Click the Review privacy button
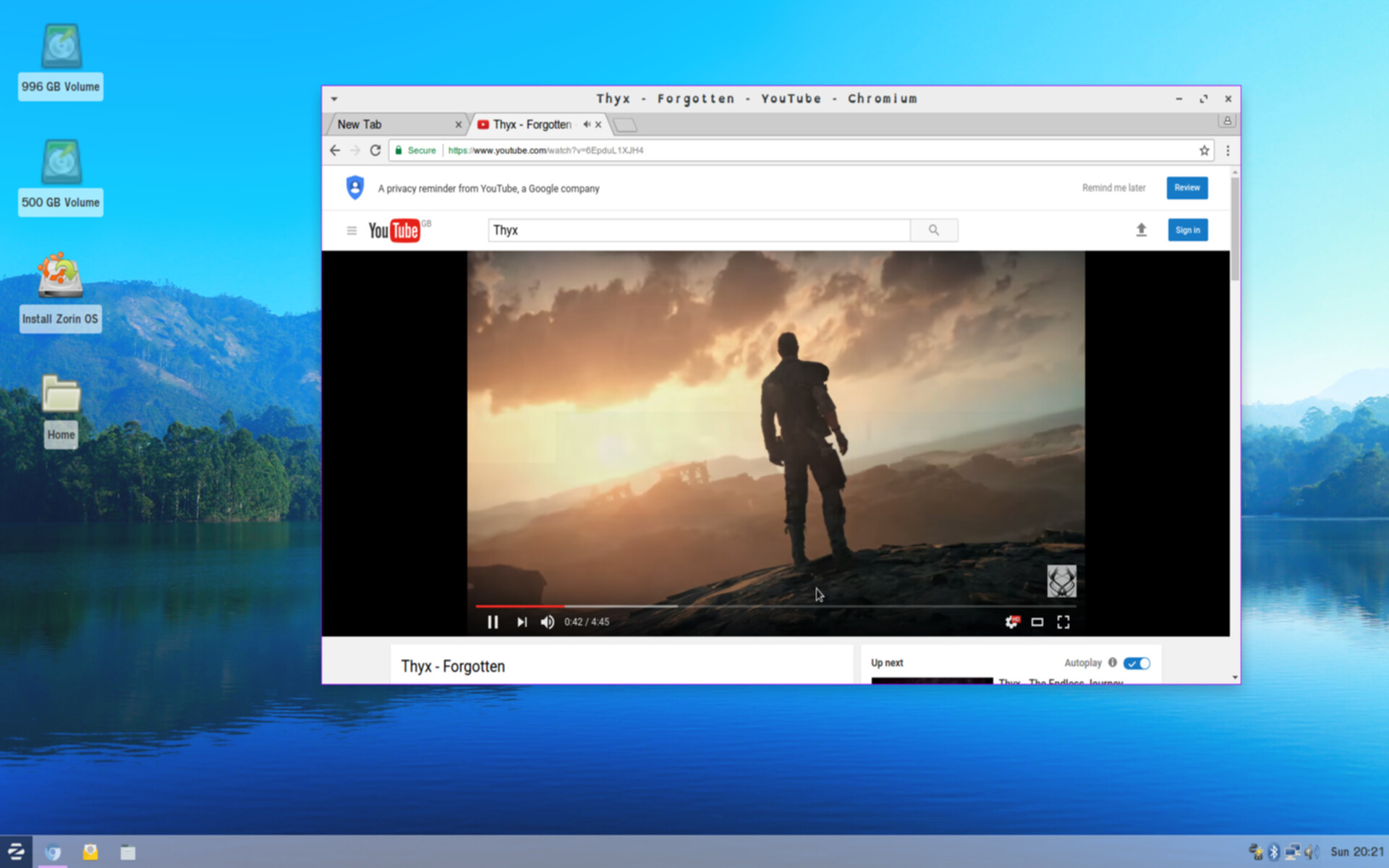This screenshot has height=868, width=1389. pos(1186,188)
